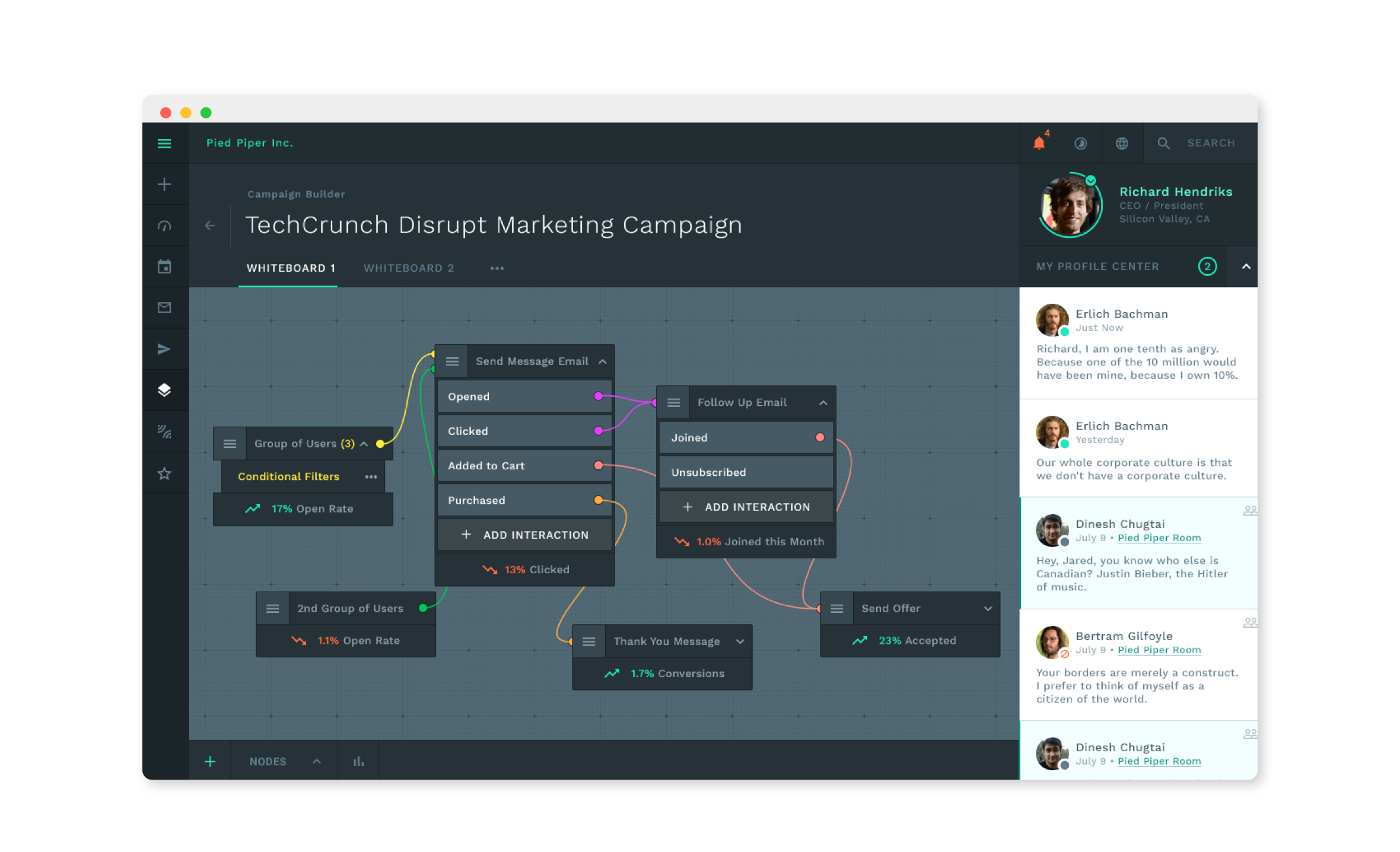Click the Added to Cart connector dot
Image resolution: width=1400 pixels, height=852 pixels.
pyautogui.click(x=599, y=466)
